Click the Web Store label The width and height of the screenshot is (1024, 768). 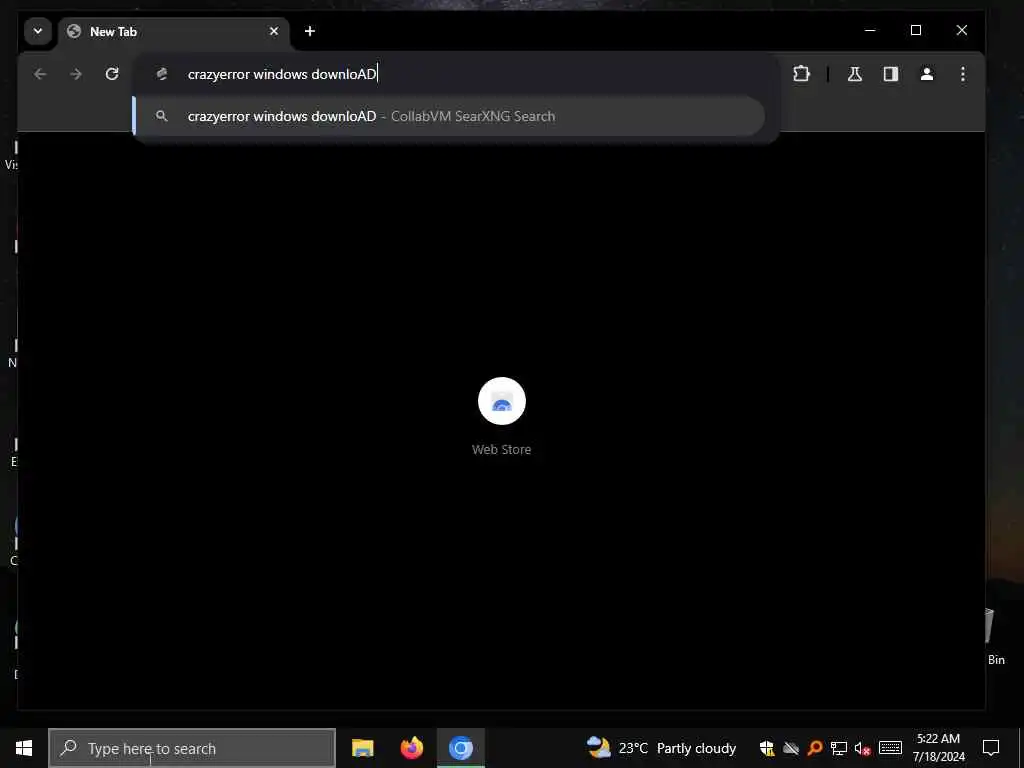click(x=502, y=449)
